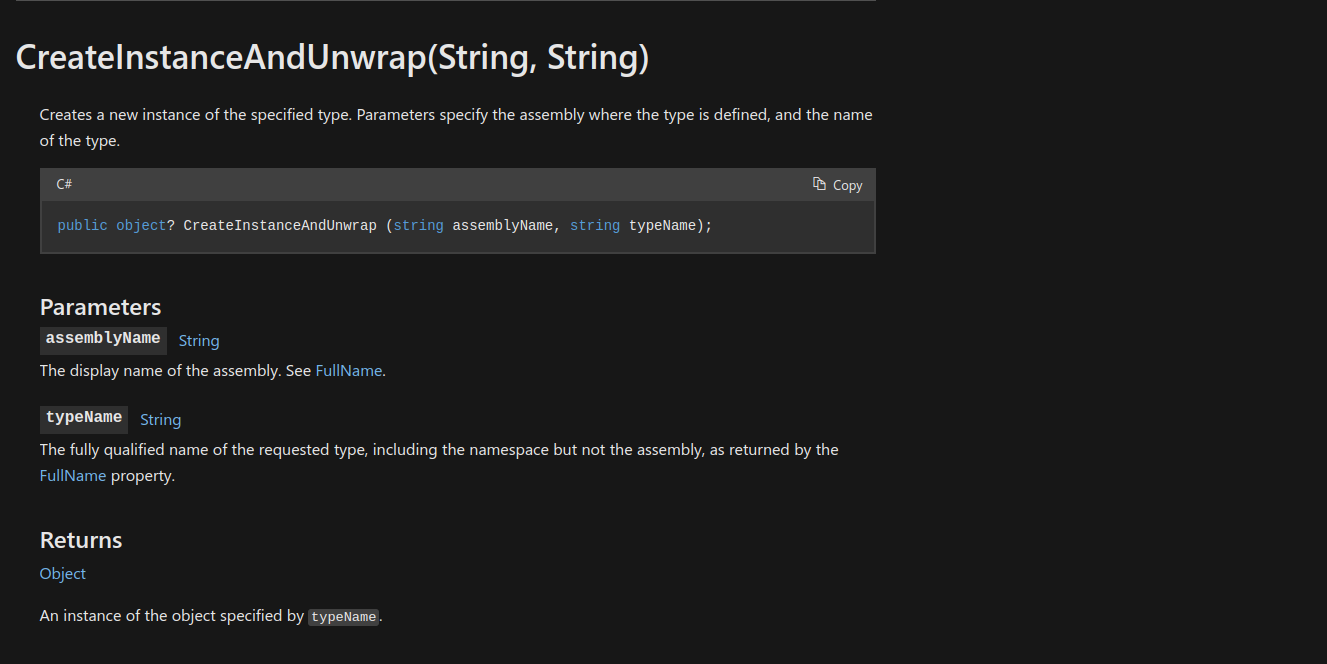Click the method summary paragraph below the heading
This screenshot has width=1327, height=664.
point(456,128)
